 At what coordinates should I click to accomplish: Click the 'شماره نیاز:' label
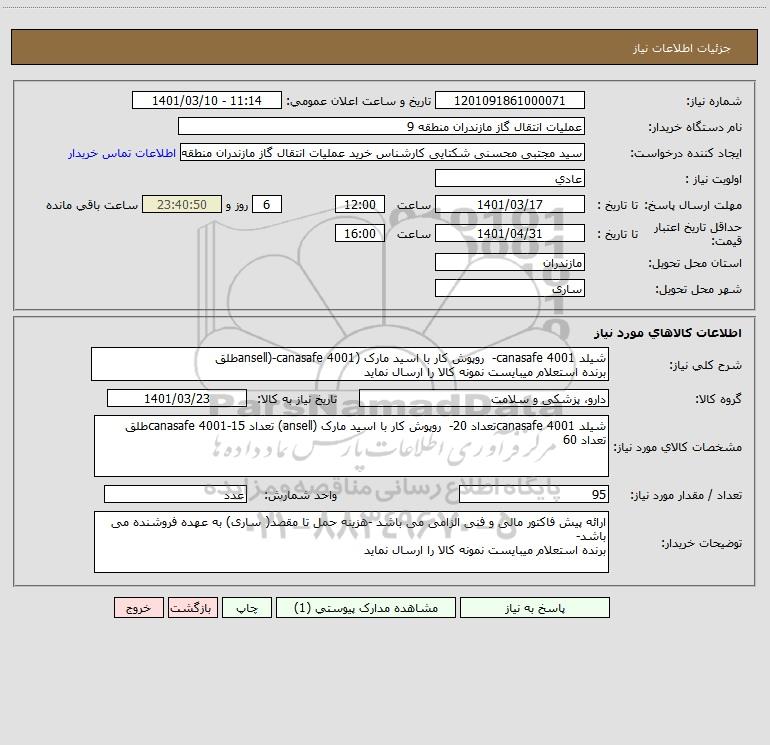(x=714, y=101)
